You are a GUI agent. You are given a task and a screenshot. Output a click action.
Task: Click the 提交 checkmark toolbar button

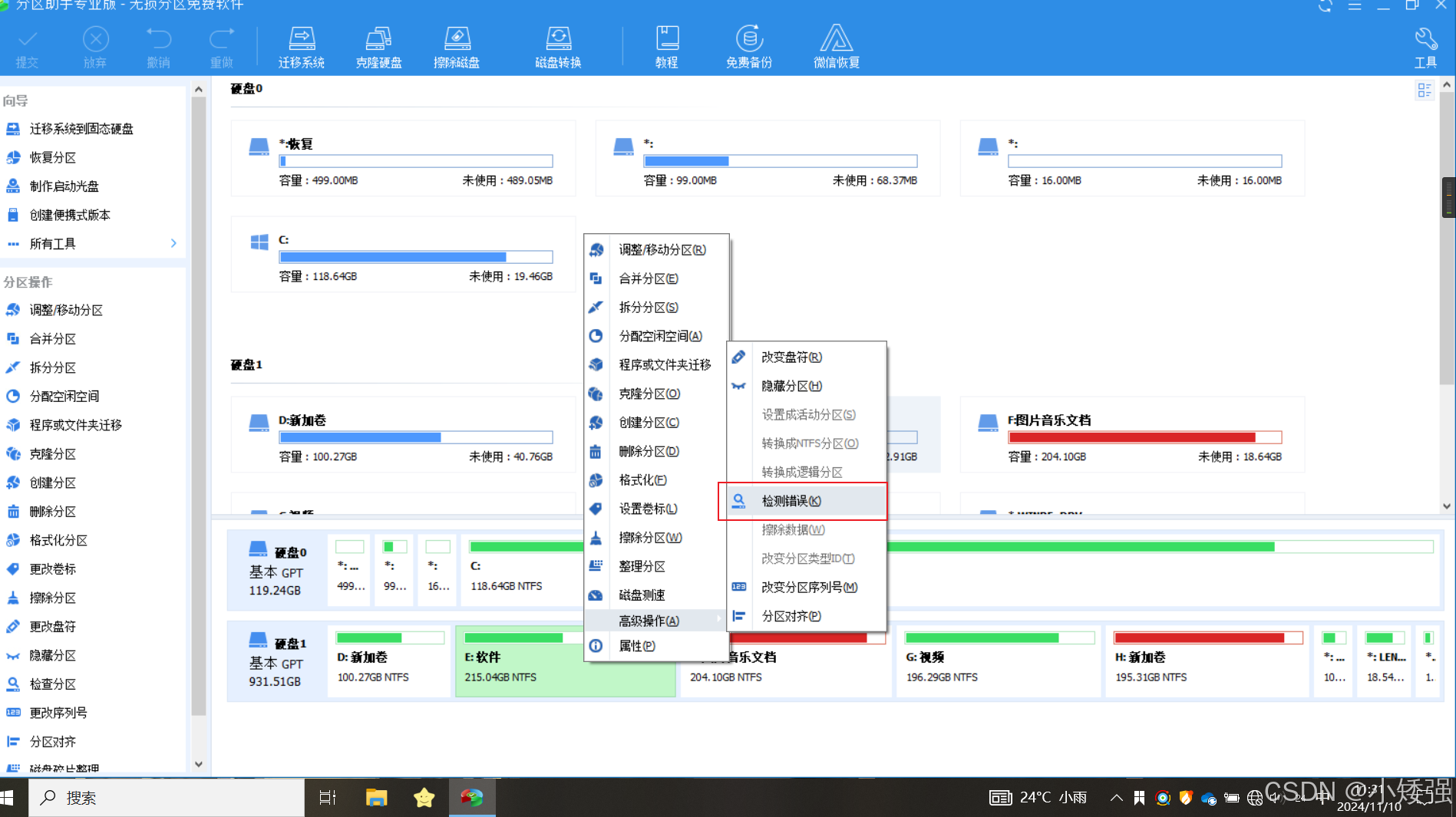27,47
